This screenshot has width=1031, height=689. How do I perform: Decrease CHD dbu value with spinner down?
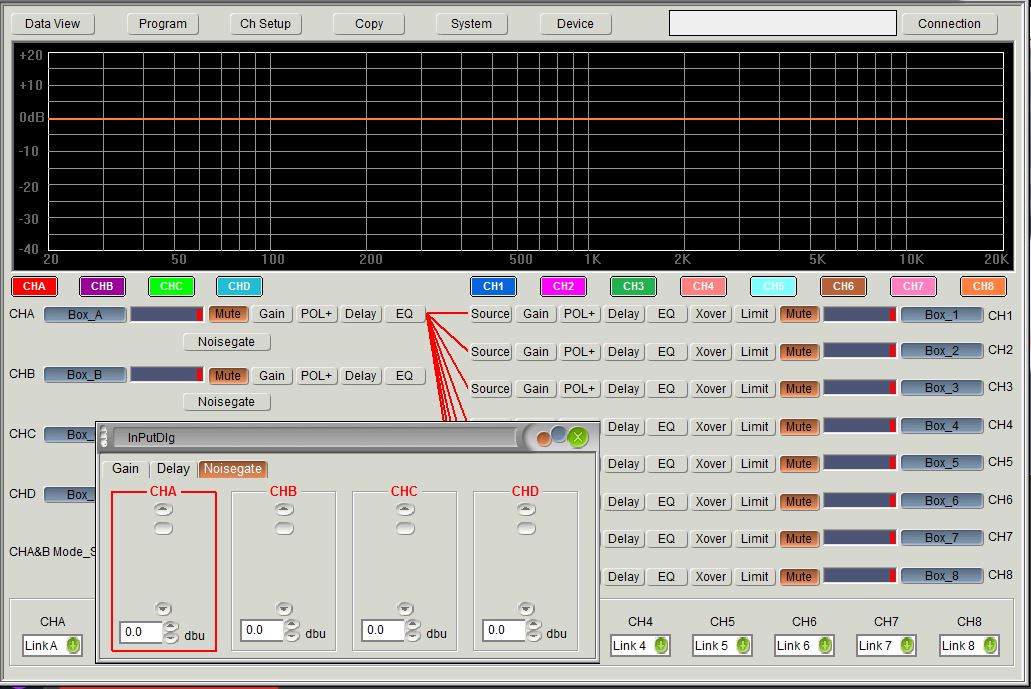[534, 636]
